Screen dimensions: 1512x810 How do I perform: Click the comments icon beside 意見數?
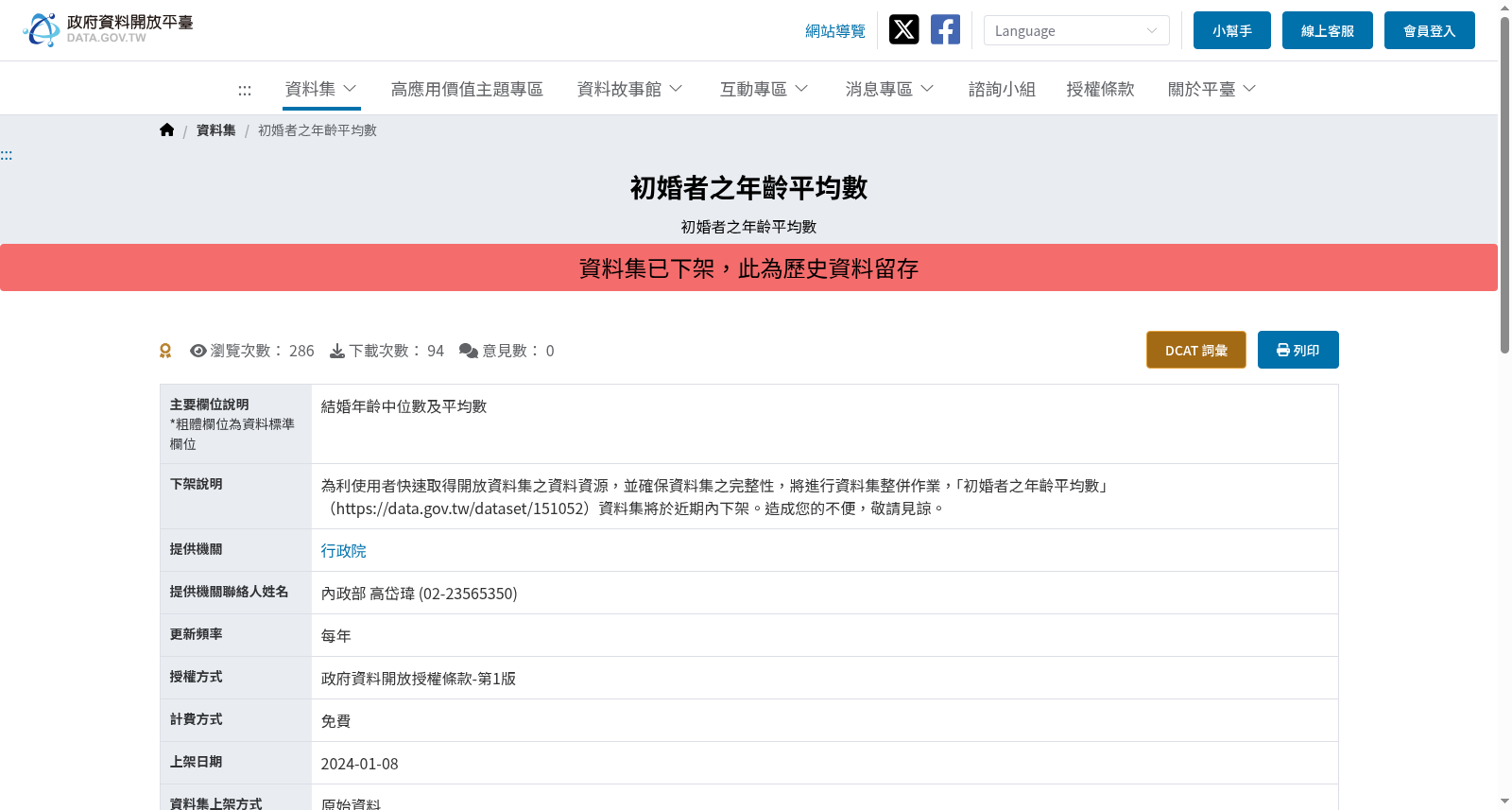[469, 351]
